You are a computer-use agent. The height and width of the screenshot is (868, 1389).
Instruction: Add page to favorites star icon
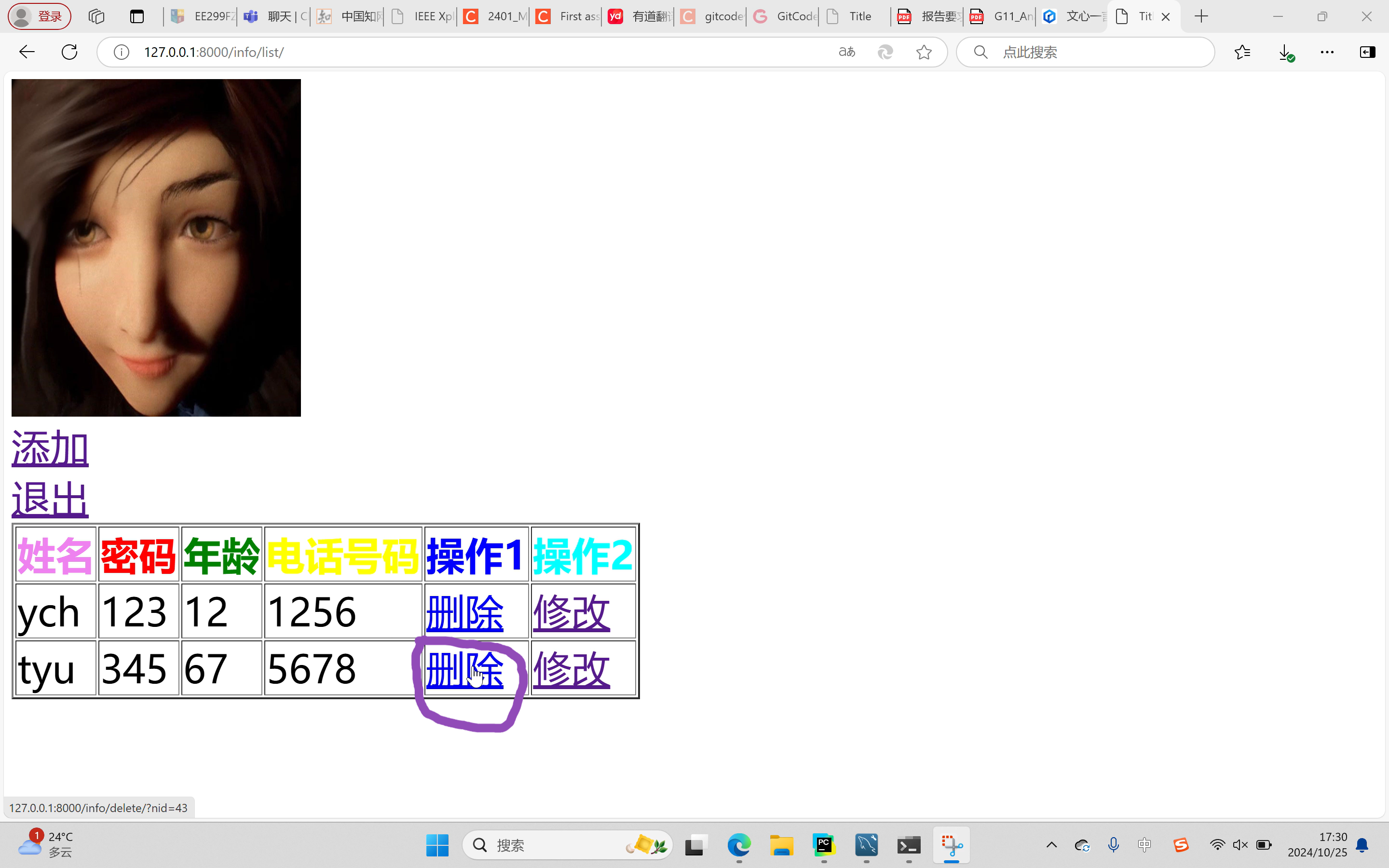[924, 52]
